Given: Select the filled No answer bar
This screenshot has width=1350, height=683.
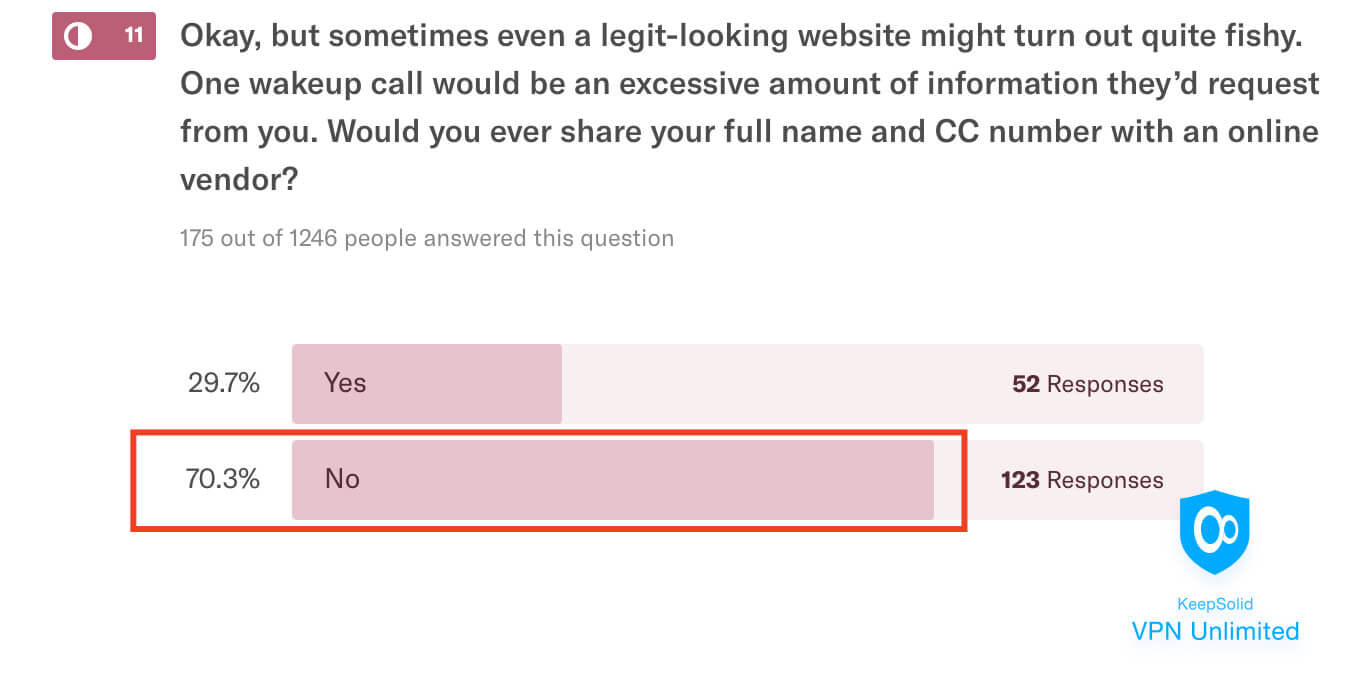Looking at the screenshot, I should point(612,479).
